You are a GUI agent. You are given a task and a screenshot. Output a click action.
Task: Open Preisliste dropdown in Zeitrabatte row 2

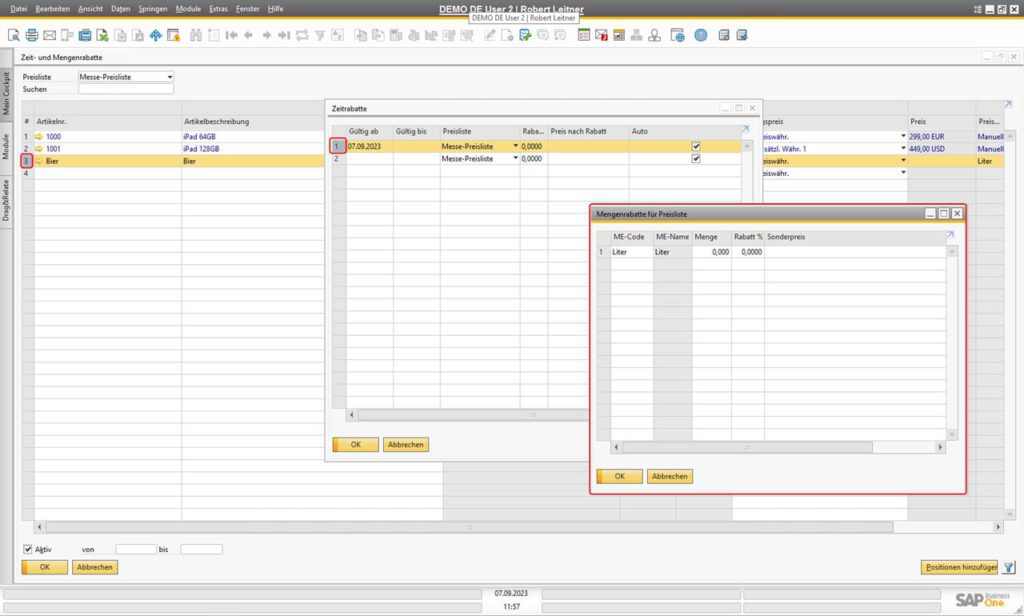click(x=515, y=159)
